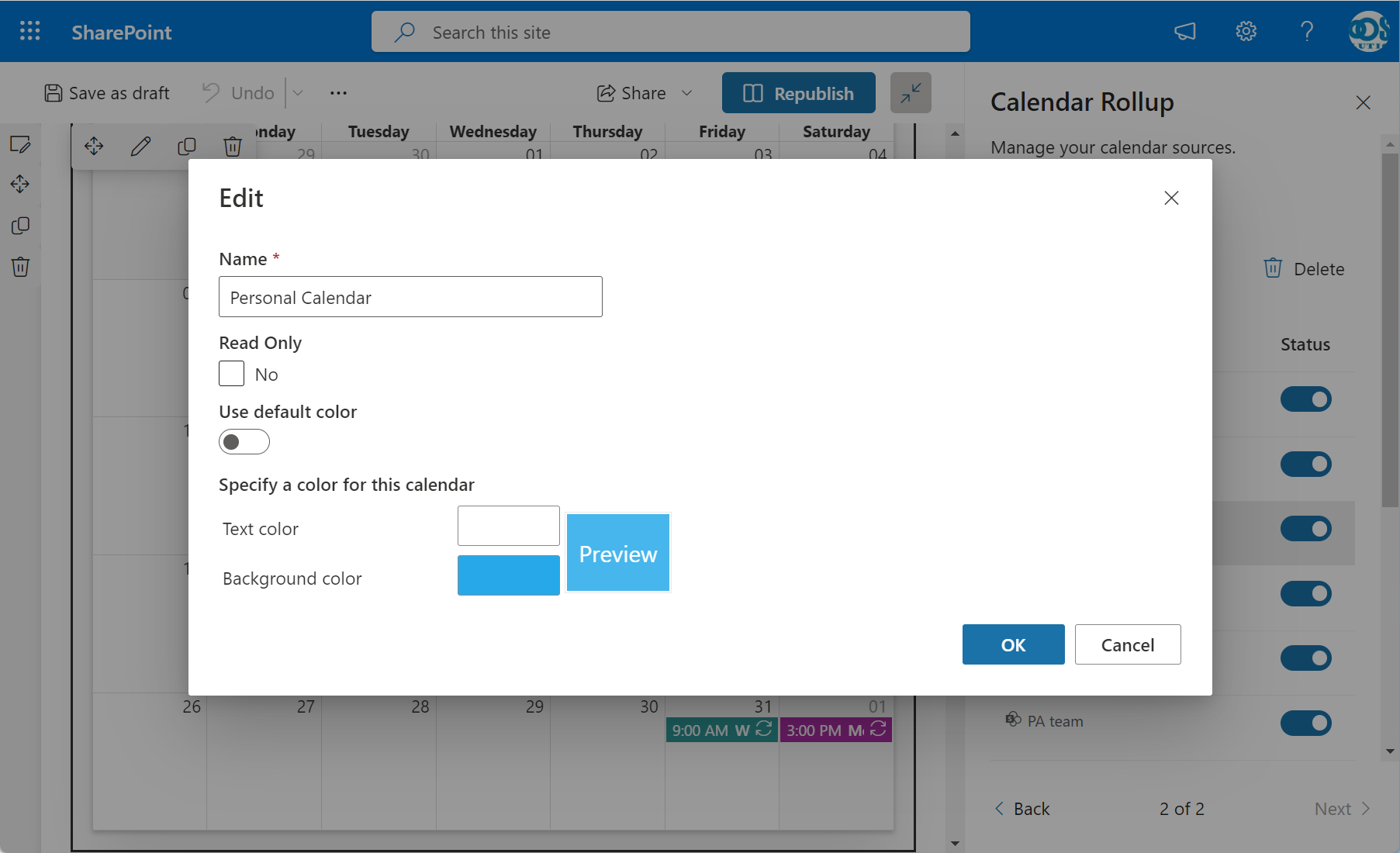Expand the Share dropdown
This screenshot has height=853, width=1400.
(x=686, y=93)
